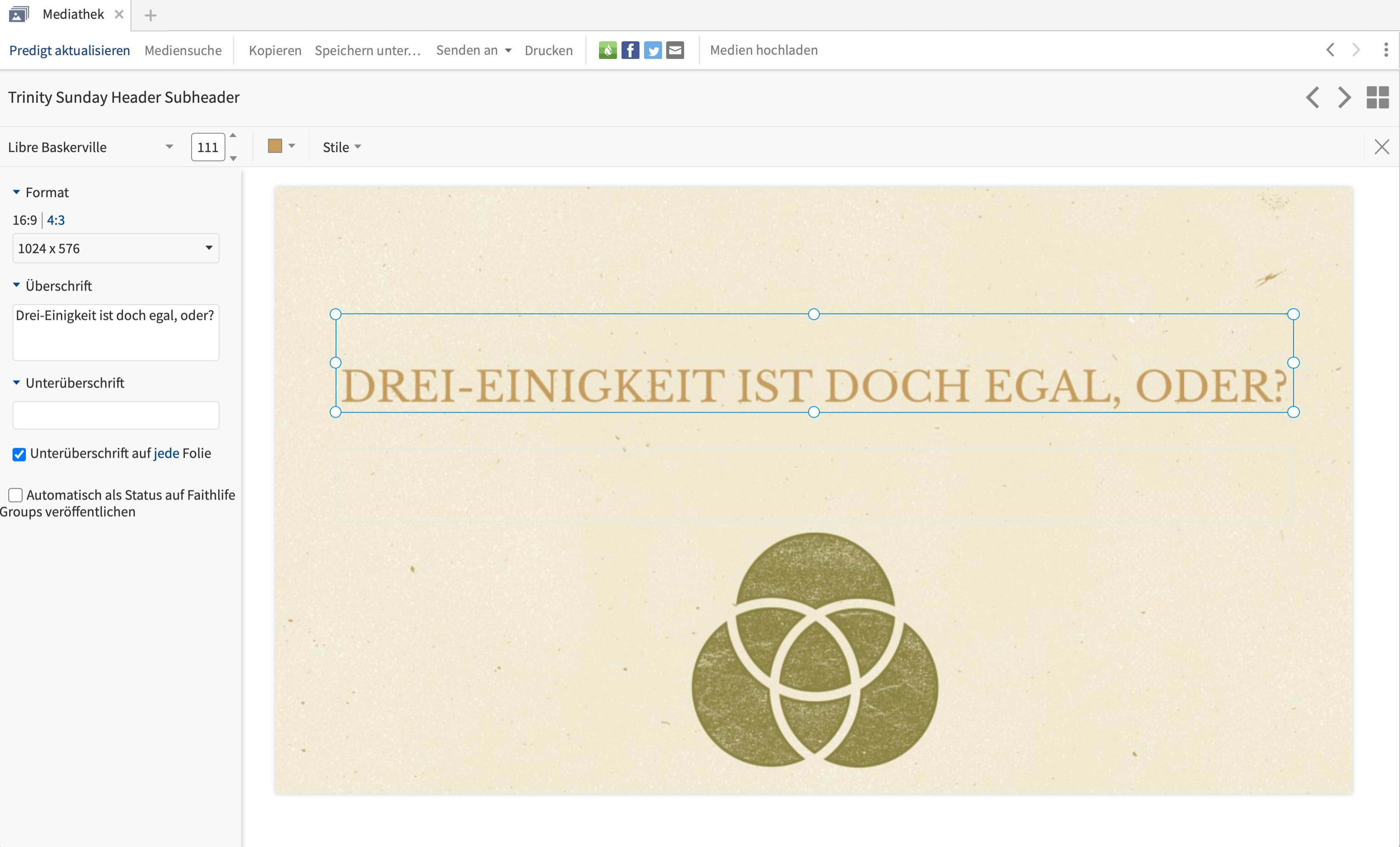This screenshot has height=847, width=1400.
Task: Open the Libre Baskerville font dropdown
Action: [x=91, y=147]
